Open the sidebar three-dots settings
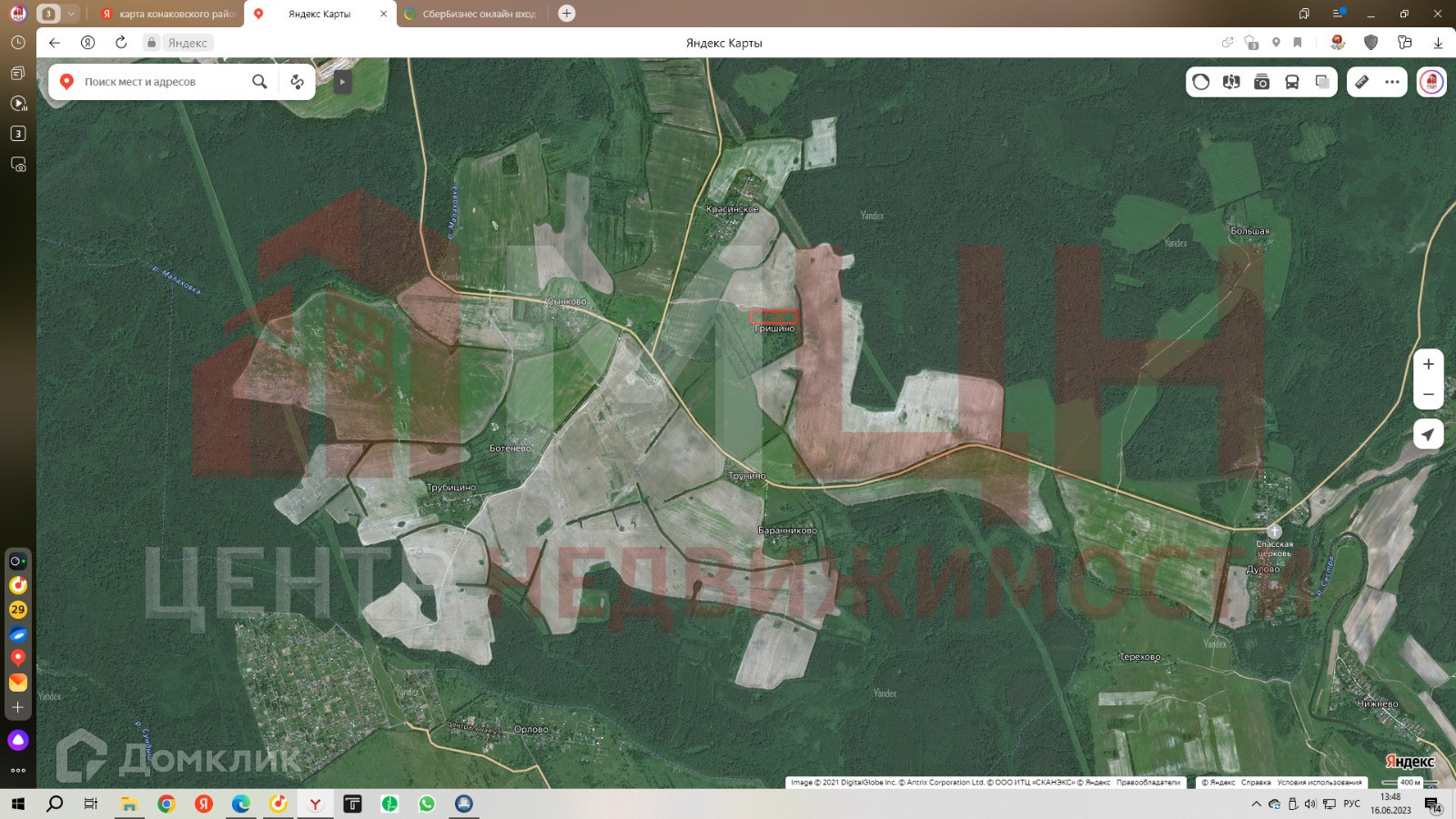The height and width of the screenshot is (819, 1456). point(18,771)
